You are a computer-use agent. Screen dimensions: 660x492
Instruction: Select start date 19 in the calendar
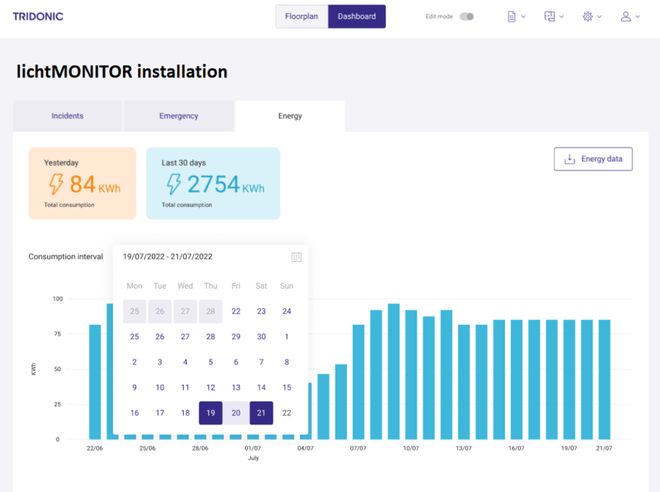coord(210,413)
